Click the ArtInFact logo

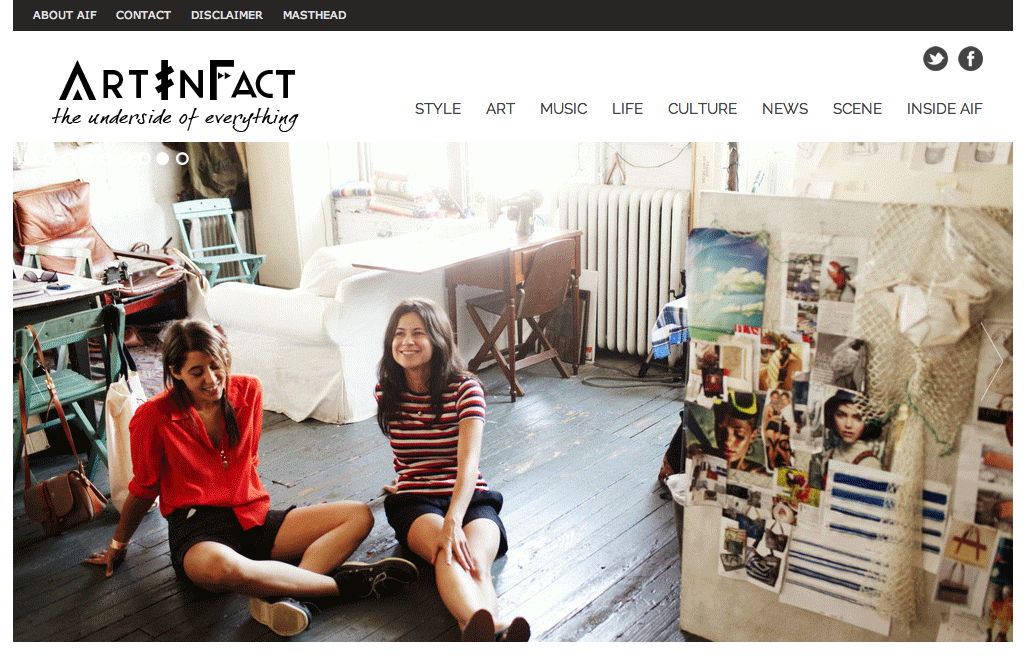click(175, 95)
